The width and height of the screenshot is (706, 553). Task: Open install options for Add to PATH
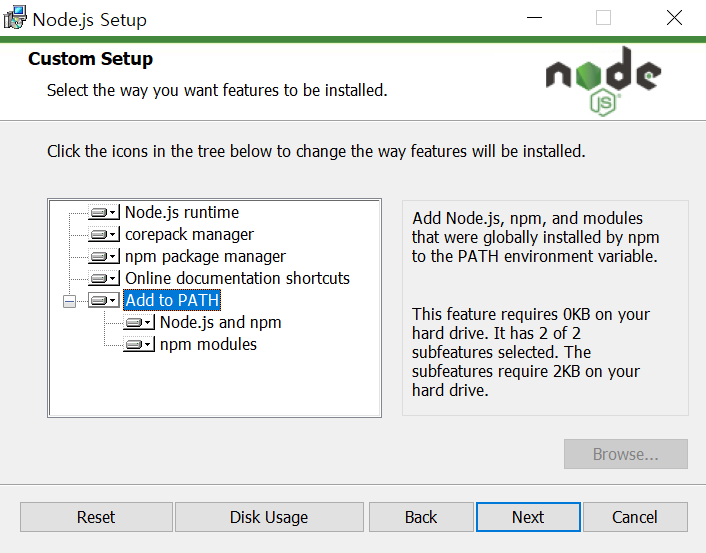click(104, 300)
